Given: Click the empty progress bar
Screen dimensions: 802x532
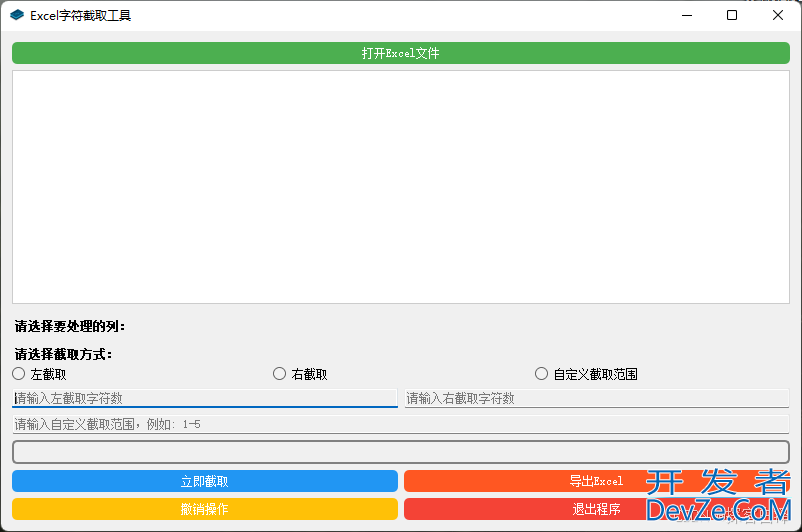Looking at the screenshot, I should pos(400,452).
